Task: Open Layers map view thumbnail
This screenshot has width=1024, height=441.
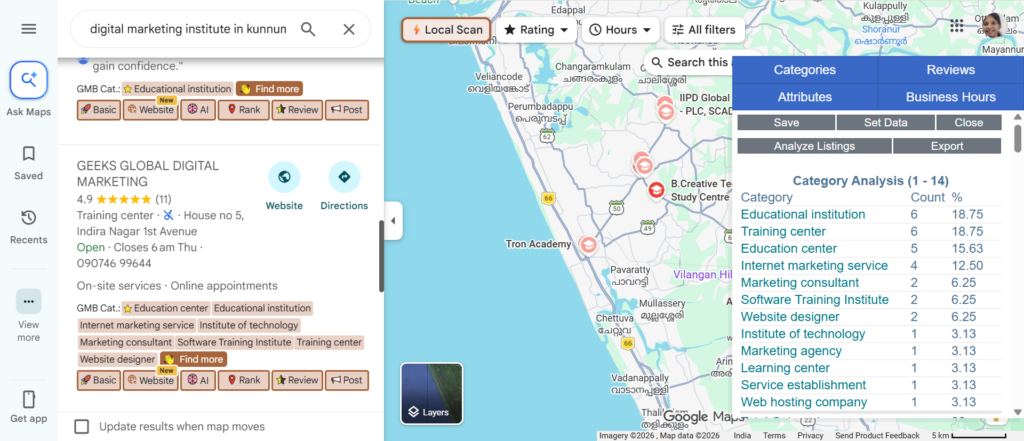Action: 432,393
